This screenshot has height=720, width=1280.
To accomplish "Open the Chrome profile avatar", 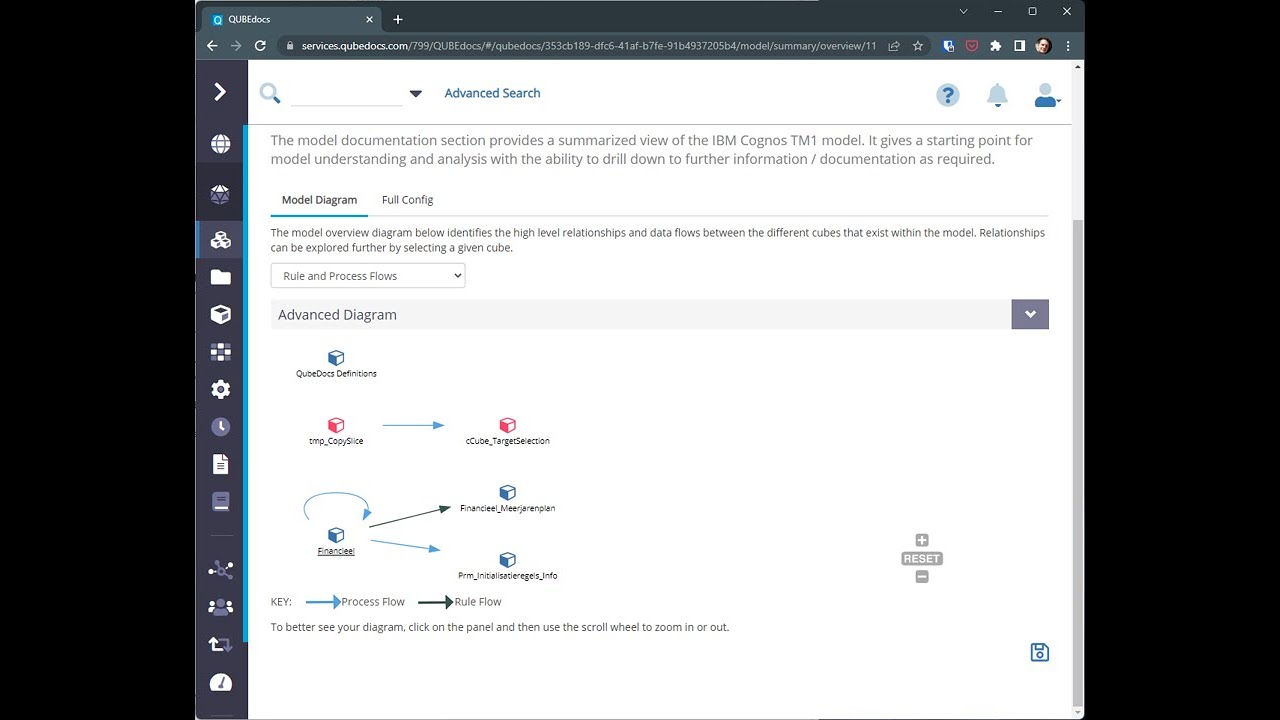I will 1043,46.
